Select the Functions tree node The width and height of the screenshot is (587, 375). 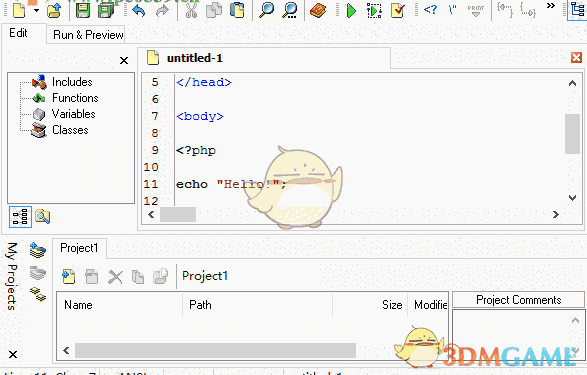[x=75, y=98]
